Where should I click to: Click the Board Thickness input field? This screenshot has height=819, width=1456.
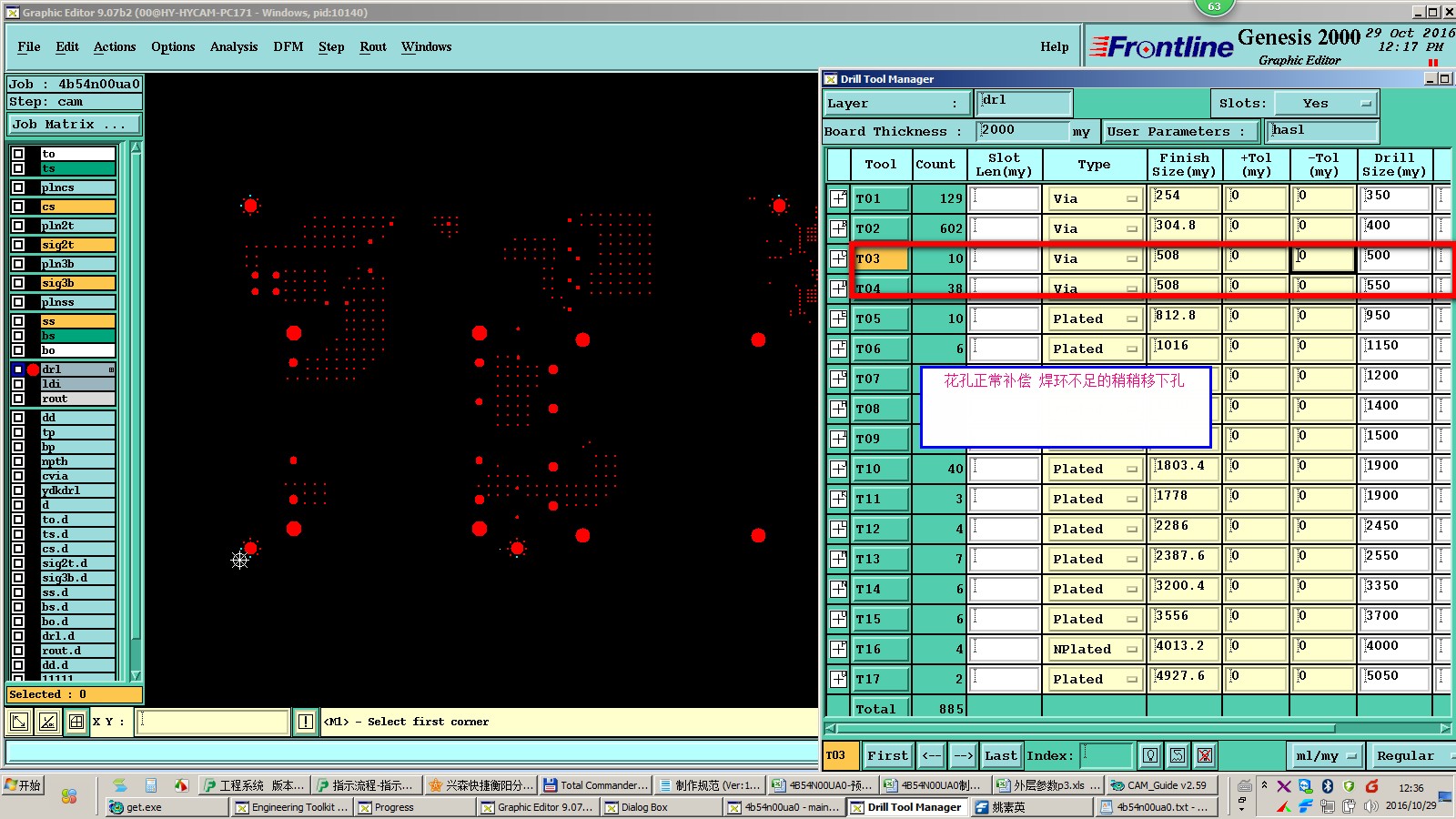point(1023,131)
